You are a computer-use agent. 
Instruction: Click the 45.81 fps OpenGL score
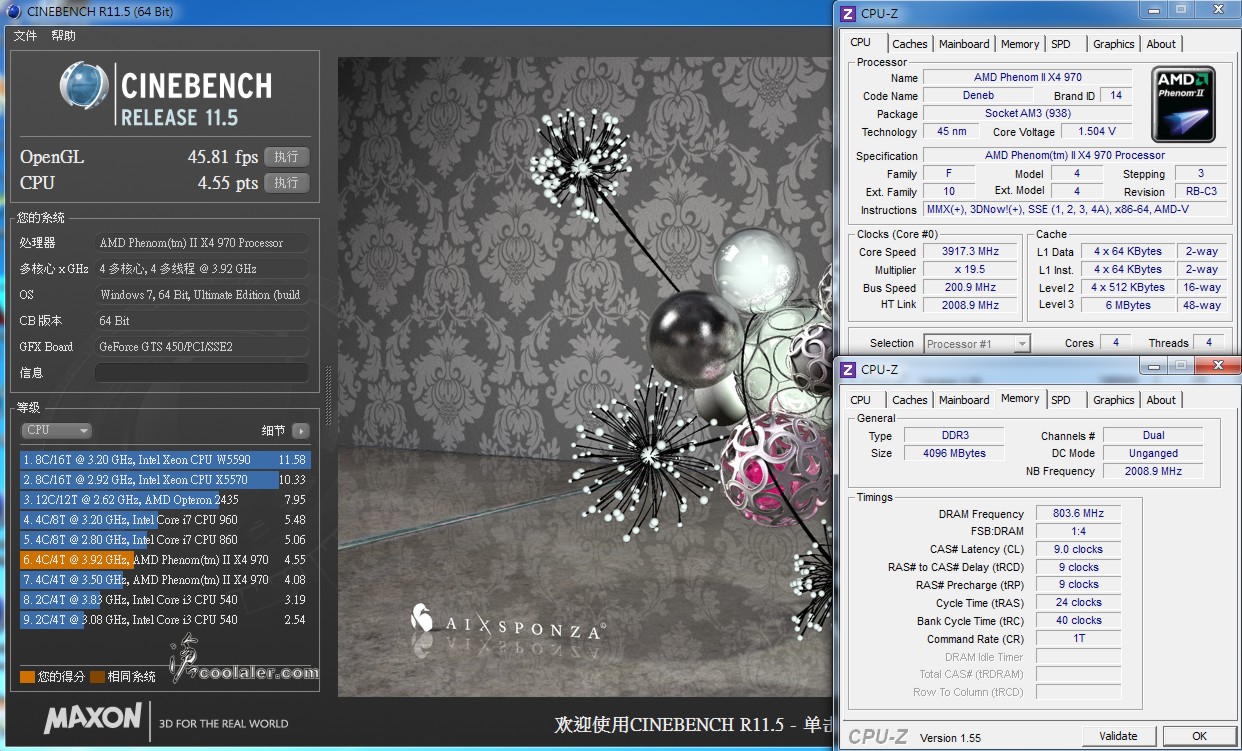click(x=222, y=157)
